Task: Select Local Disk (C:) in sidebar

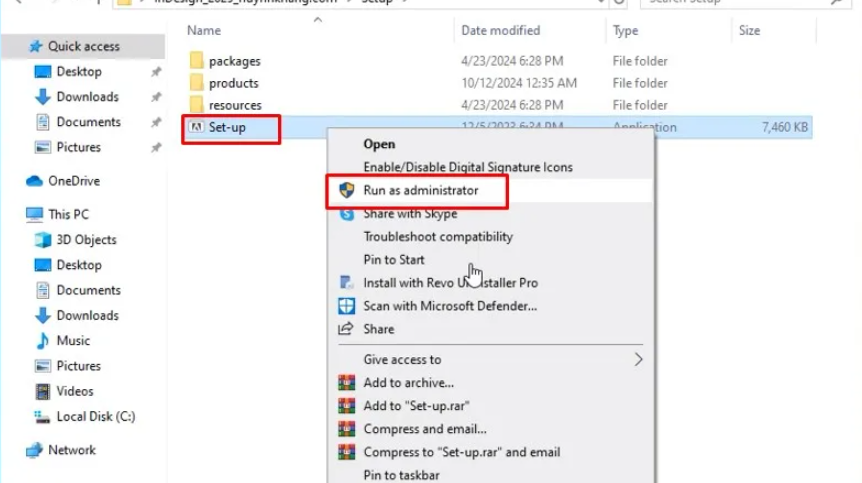Action: [x=95, y=416]
